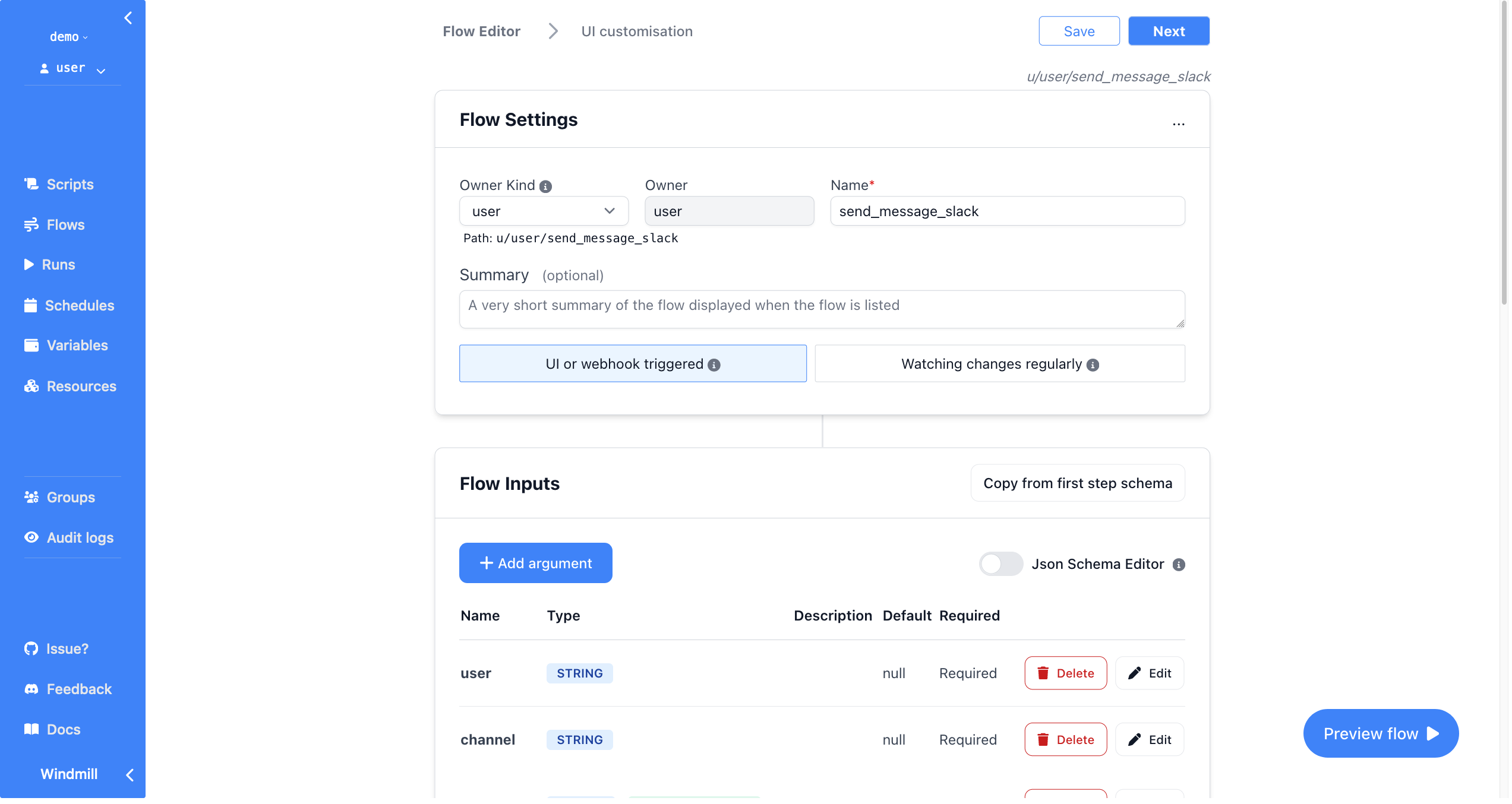Image resolution: width=1512 pixels, height=804 pixels.
Task: Click the Variables icon in sidebar
Action: click(x=31, y=345)
